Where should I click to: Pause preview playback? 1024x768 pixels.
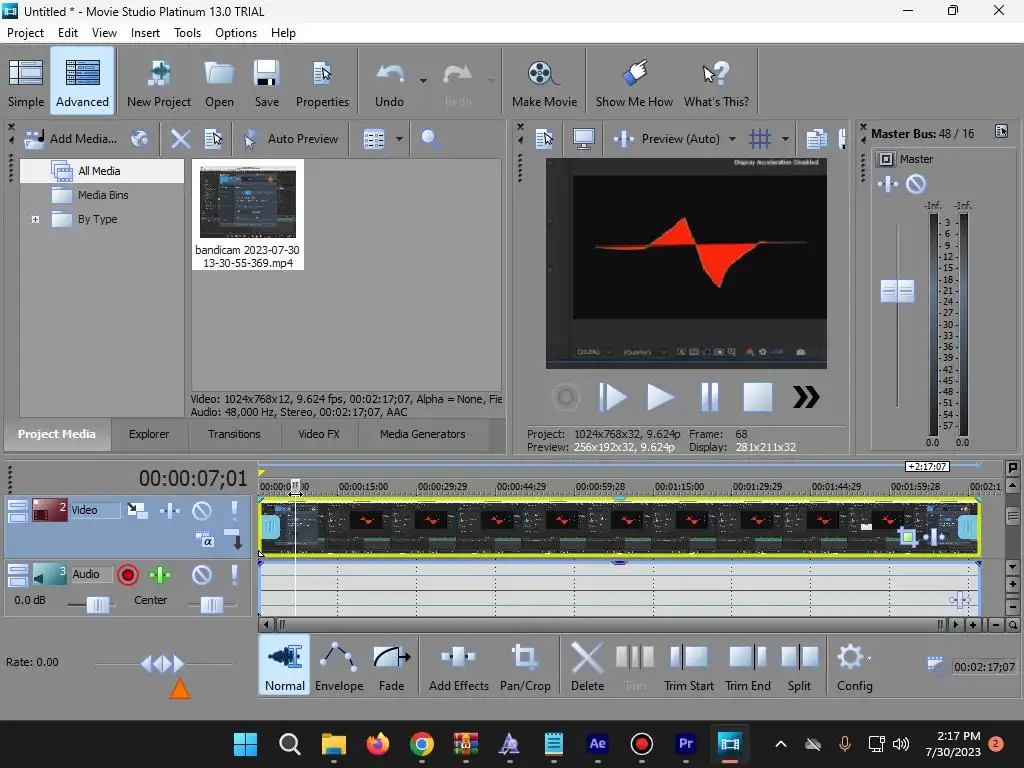coord(709,397)
